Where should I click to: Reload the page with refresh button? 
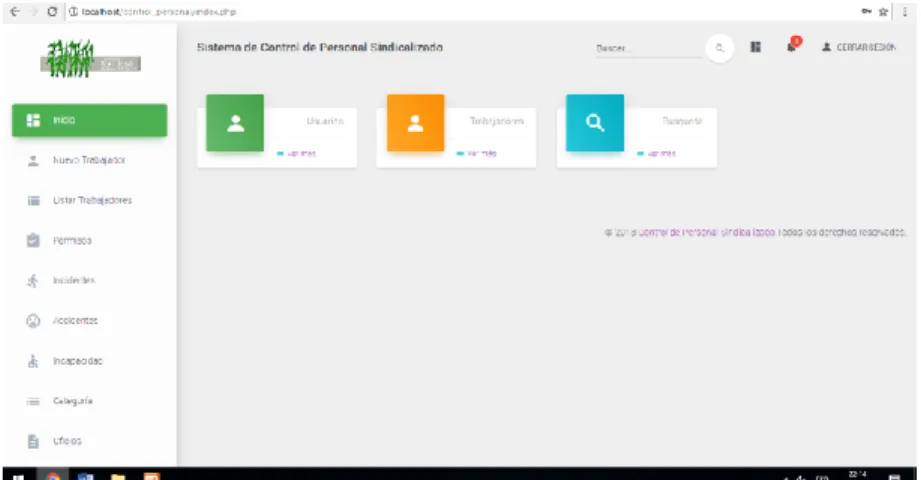click(x=52, y=12)
